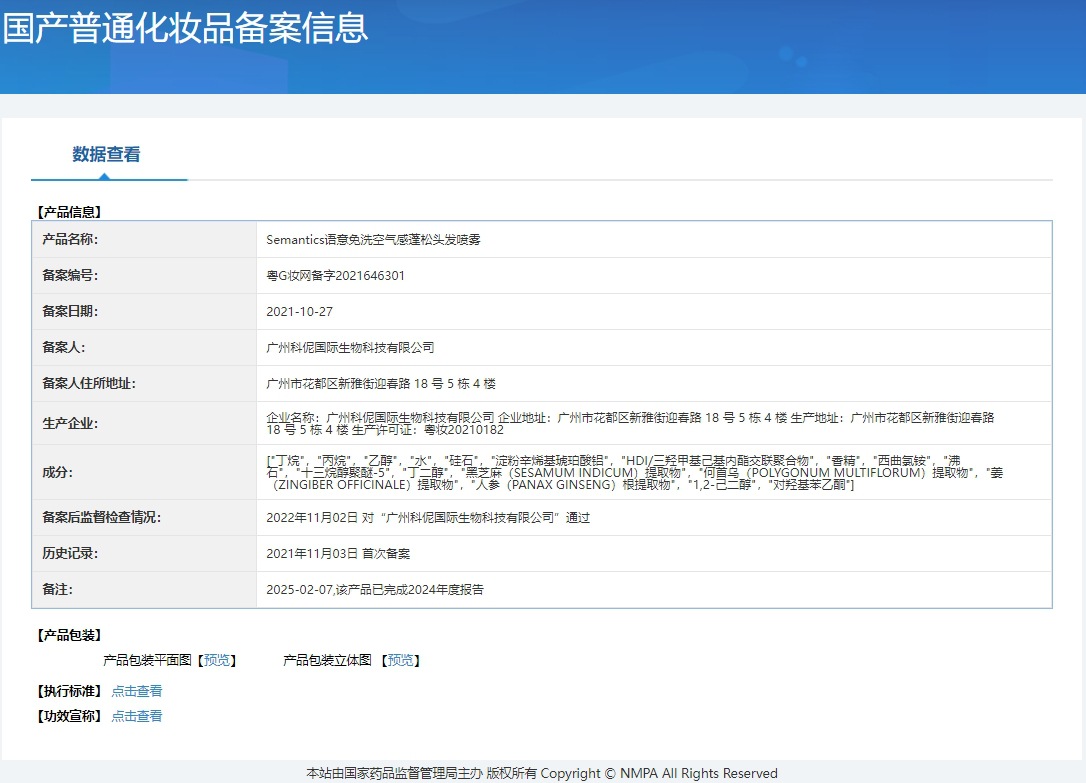Click the 【产品包装】 section heading
Screen dimensions: 1086x783
(x=69, y=635)
